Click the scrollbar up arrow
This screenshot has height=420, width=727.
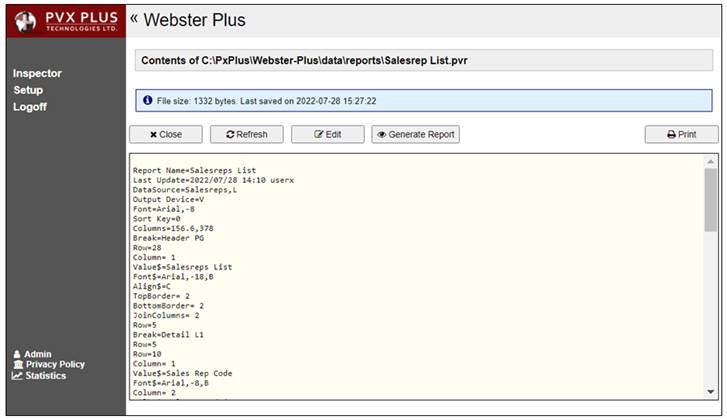click(x=711, y=161)
